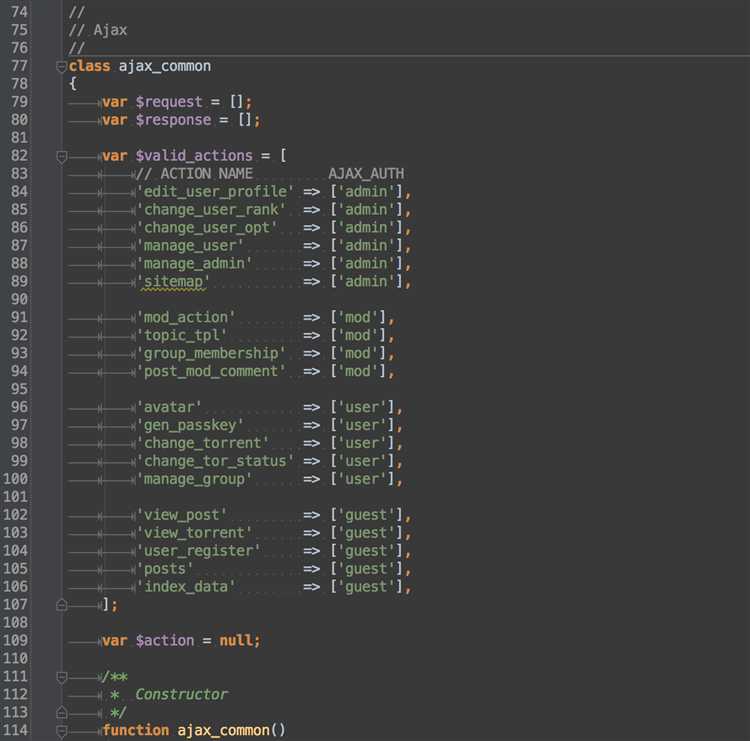Image resolution: width=750 pixels, height=741 pixels.
Task: Place cursor on ajax_common class name
Action: pyautogui.click(x=165, y=66)
